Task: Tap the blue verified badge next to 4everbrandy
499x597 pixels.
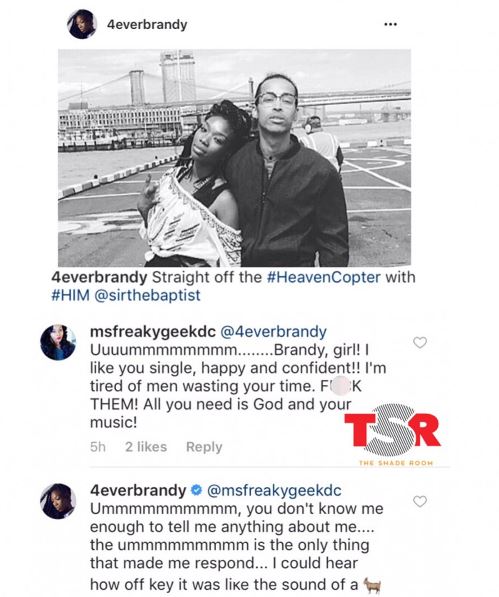Action: point(196,490)
